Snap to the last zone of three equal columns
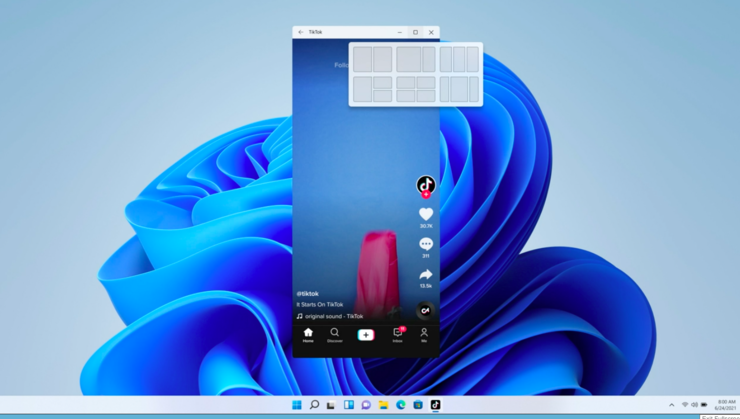The width and height of the screenshot is (740, 419). click(x=473, y=59)
